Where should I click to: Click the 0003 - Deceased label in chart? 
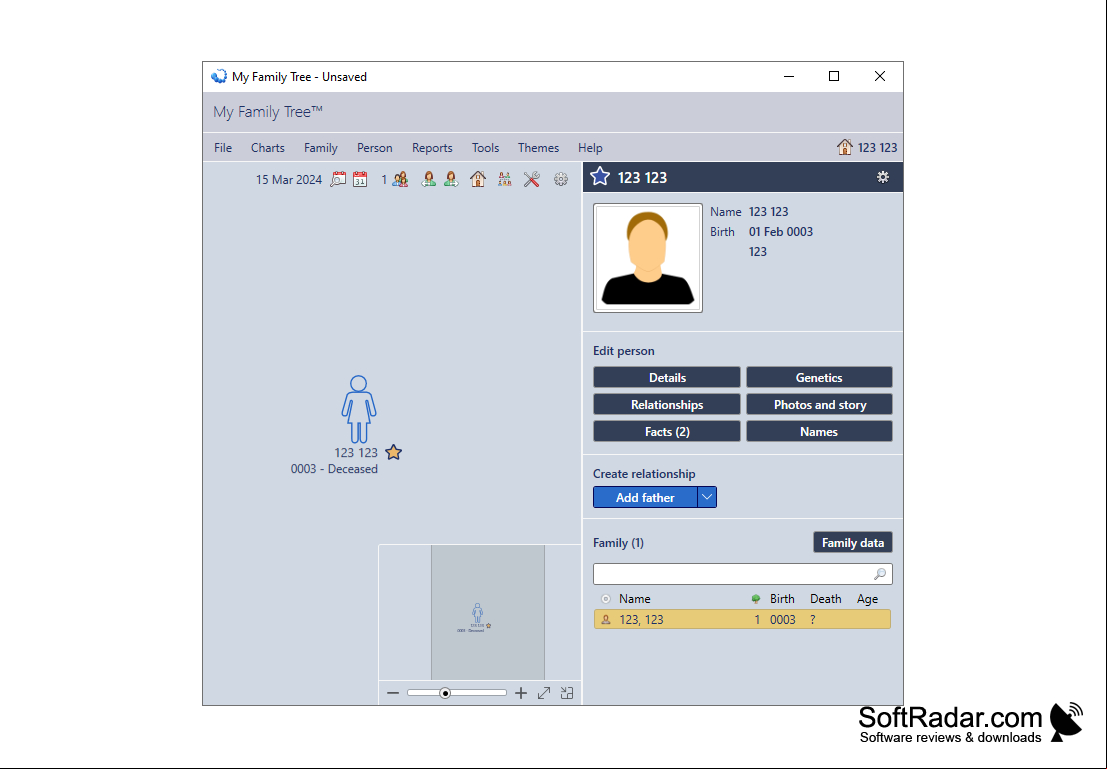(x=334, y=469)
